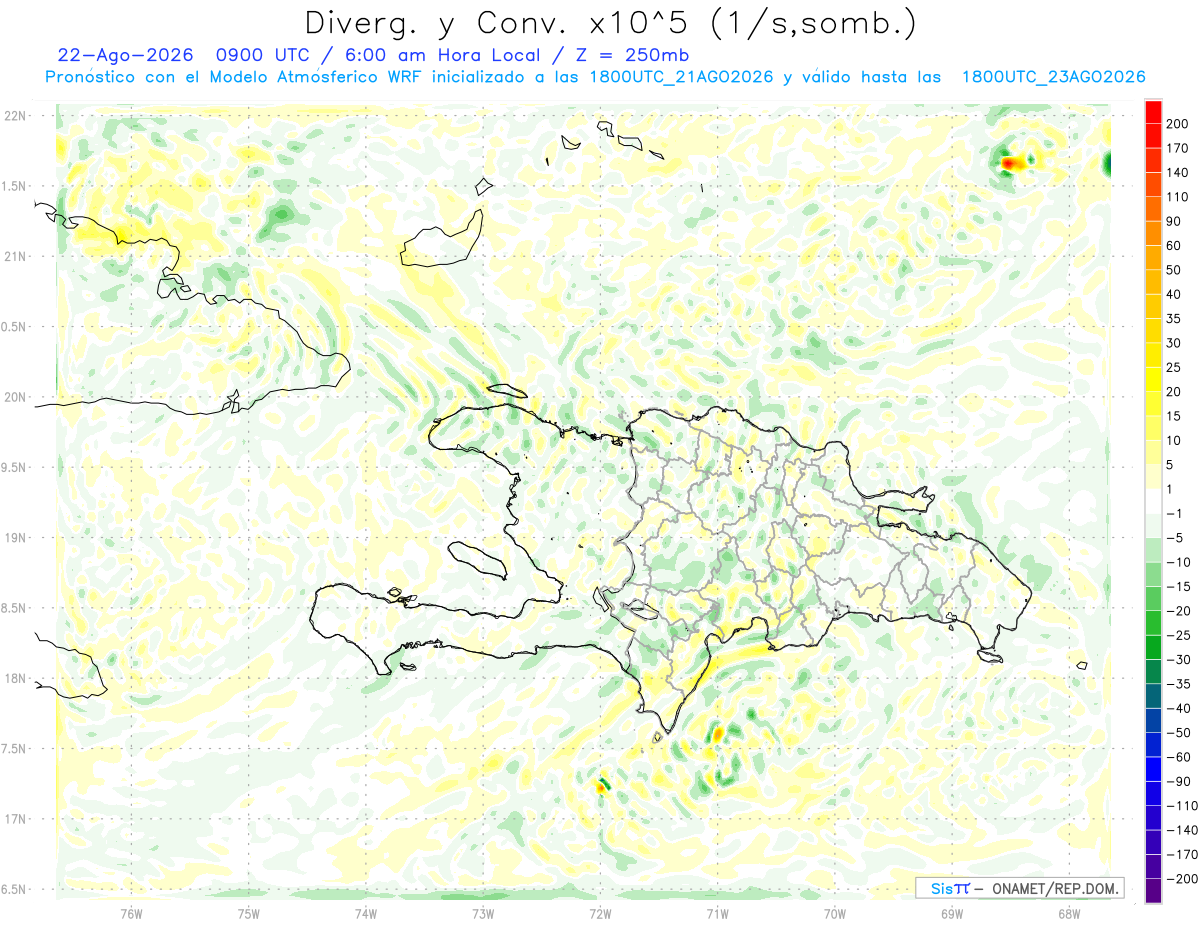Click the red divergence hotspot near 68.5W
The height and width of the screenshot is (927, 1200).
1010,162
